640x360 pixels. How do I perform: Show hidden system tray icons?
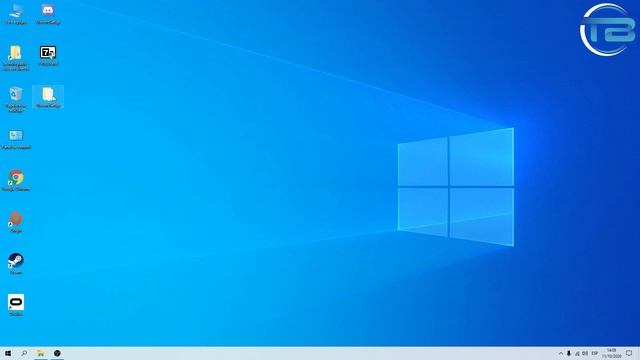pyautogui.click(x=560, y=353)
